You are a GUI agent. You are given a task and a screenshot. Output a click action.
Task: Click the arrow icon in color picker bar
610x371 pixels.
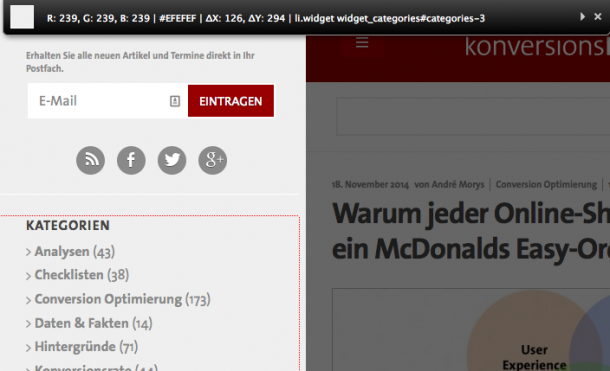point(582,17)
